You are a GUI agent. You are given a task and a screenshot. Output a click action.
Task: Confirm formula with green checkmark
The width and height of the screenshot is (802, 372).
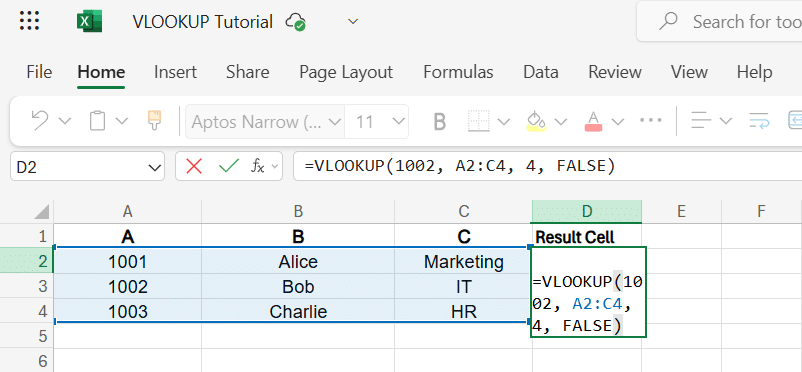(229, 166)
